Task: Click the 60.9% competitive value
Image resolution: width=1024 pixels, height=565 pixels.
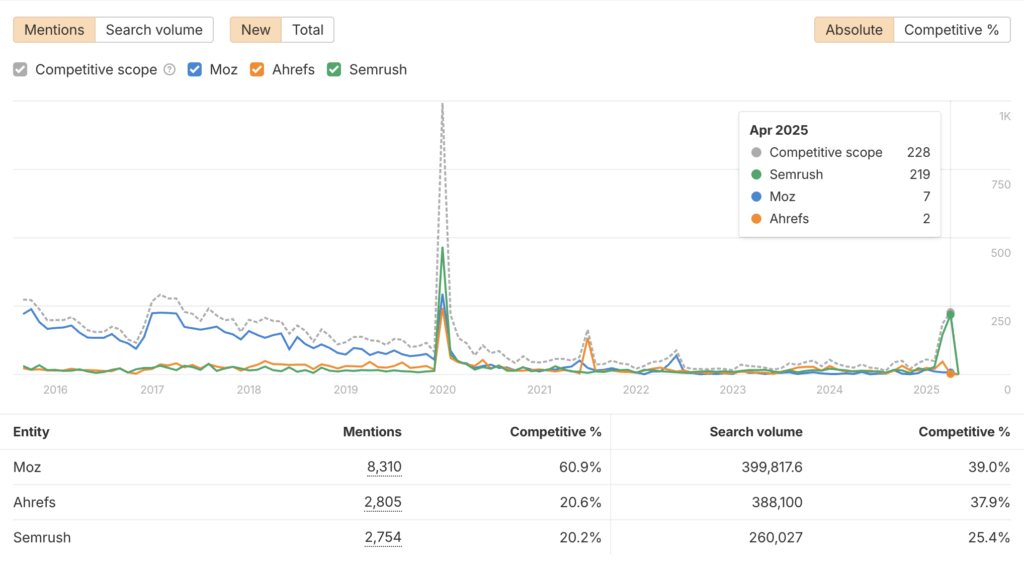Action: (580, 467)
